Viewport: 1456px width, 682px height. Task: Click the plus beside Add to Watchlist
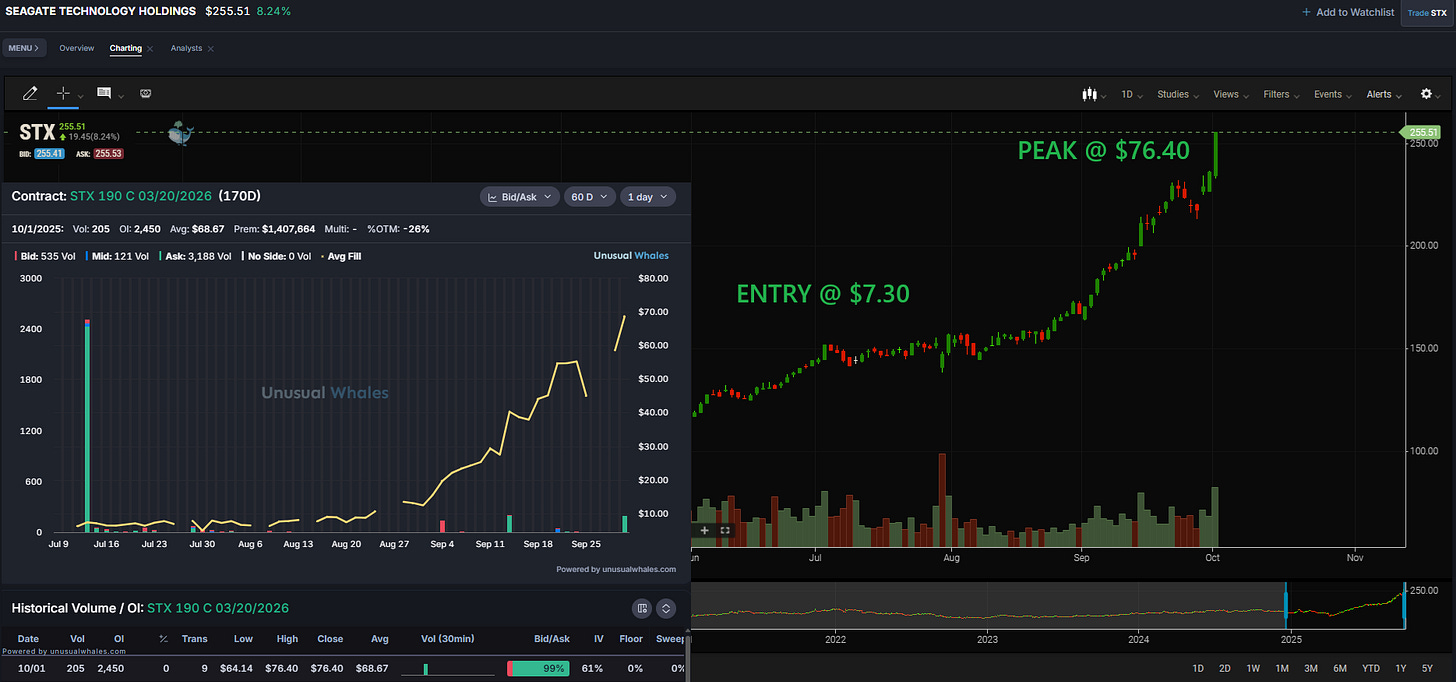pyautogui.click(x=1306, y=12)
